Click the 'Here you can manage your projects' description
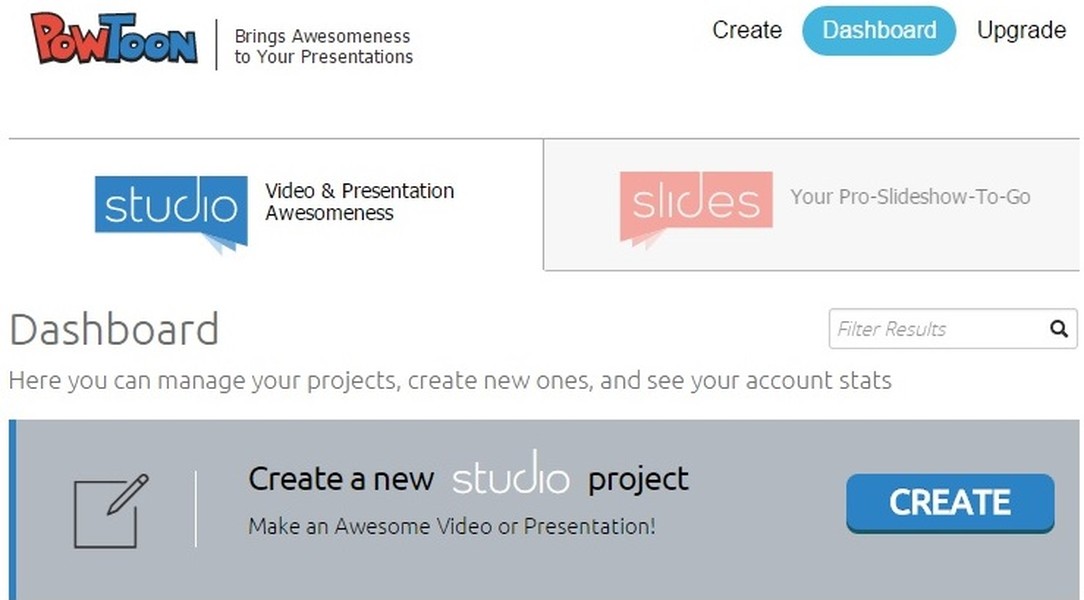Viewport: 1084px width, 600px height. click(x=450, y=381)
